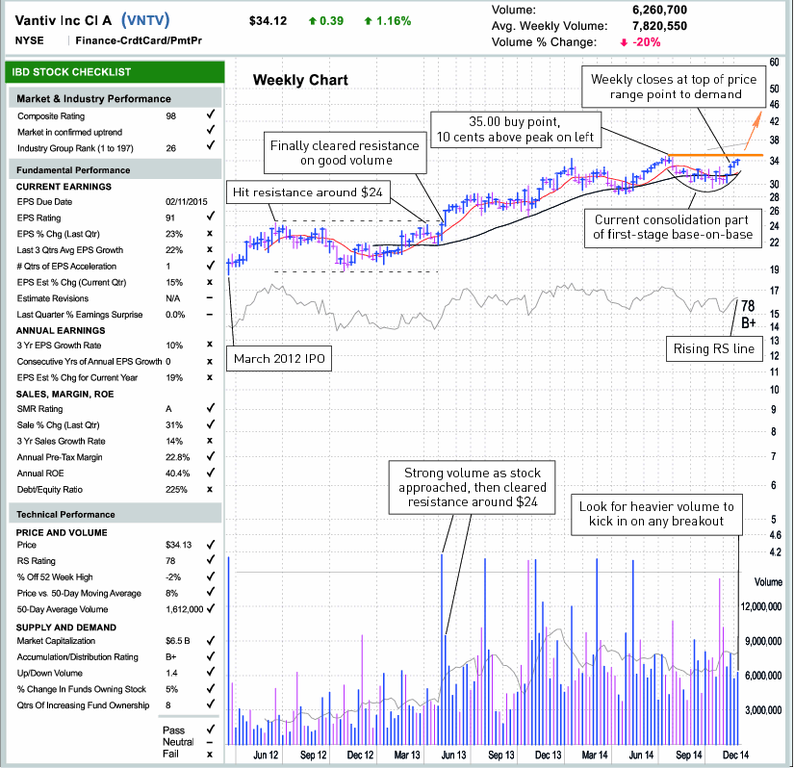Click the Annual ROE value 40.4%
This screenshot has width=794, height=768.
coord(178,473)
